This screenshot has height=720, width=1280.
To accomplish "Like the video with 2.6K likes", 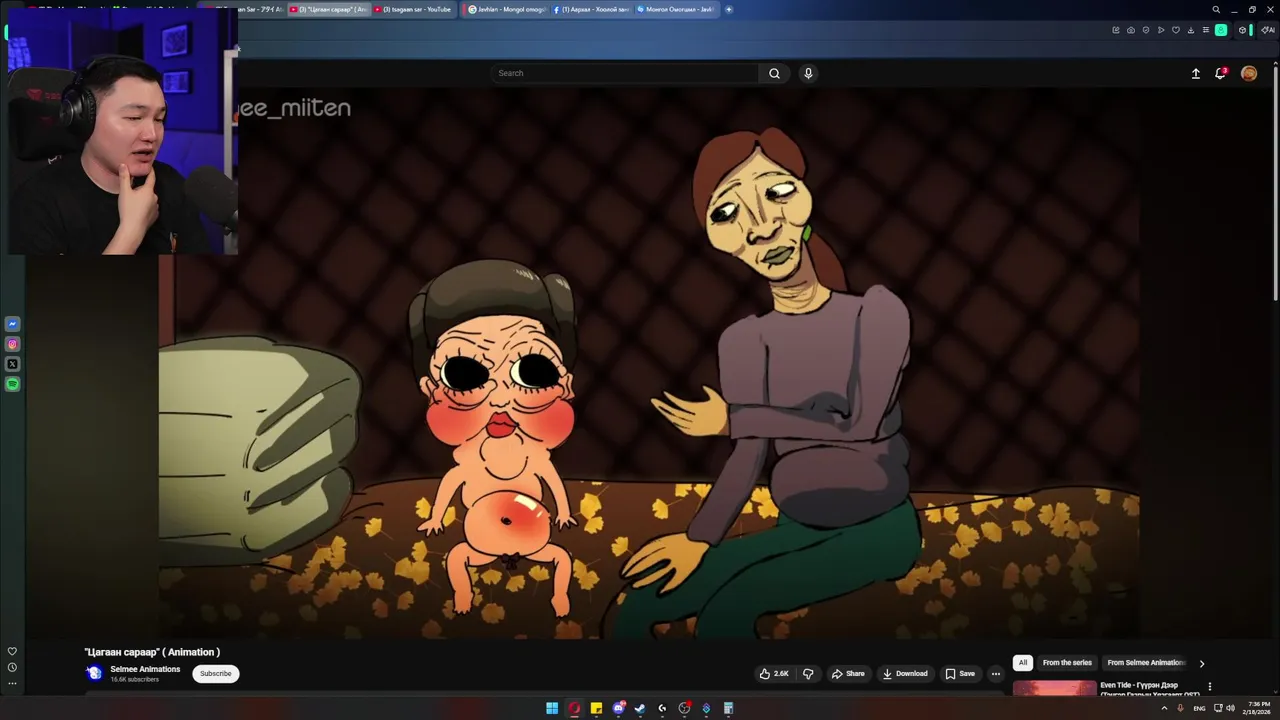I will [x=774, y=673].
